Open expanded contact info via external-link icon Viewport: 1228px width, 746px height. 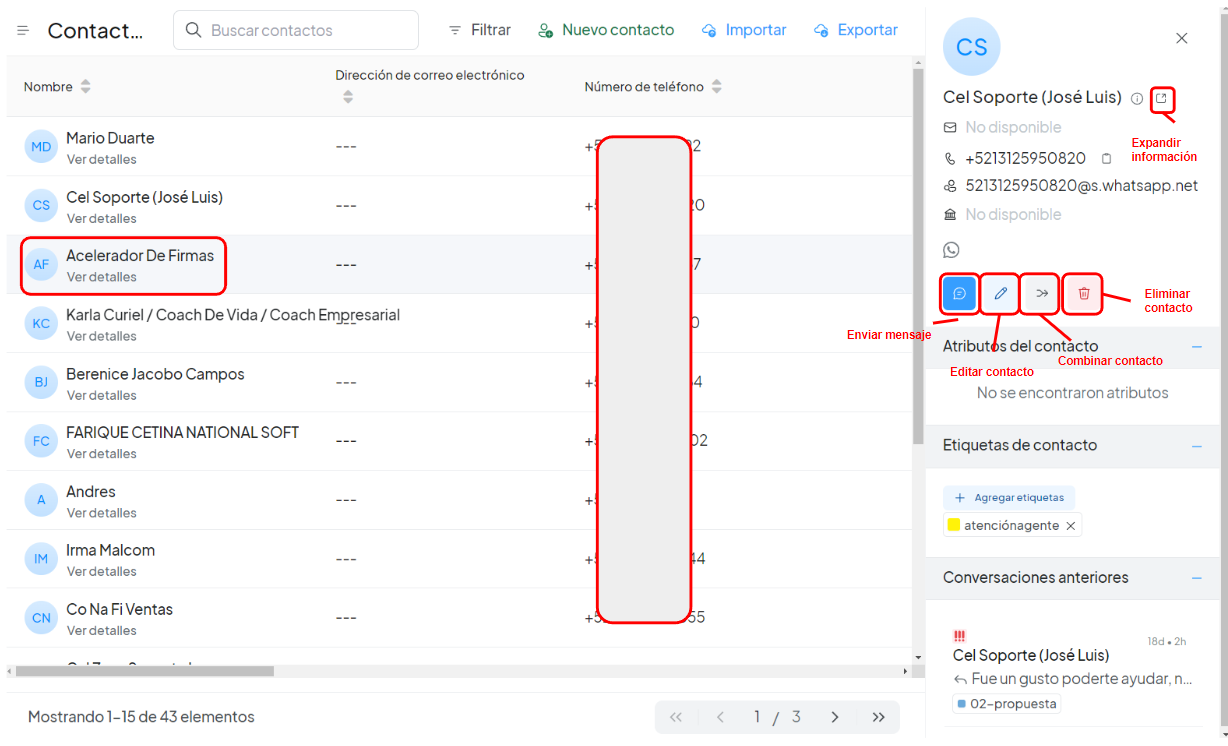(1161, 98)
